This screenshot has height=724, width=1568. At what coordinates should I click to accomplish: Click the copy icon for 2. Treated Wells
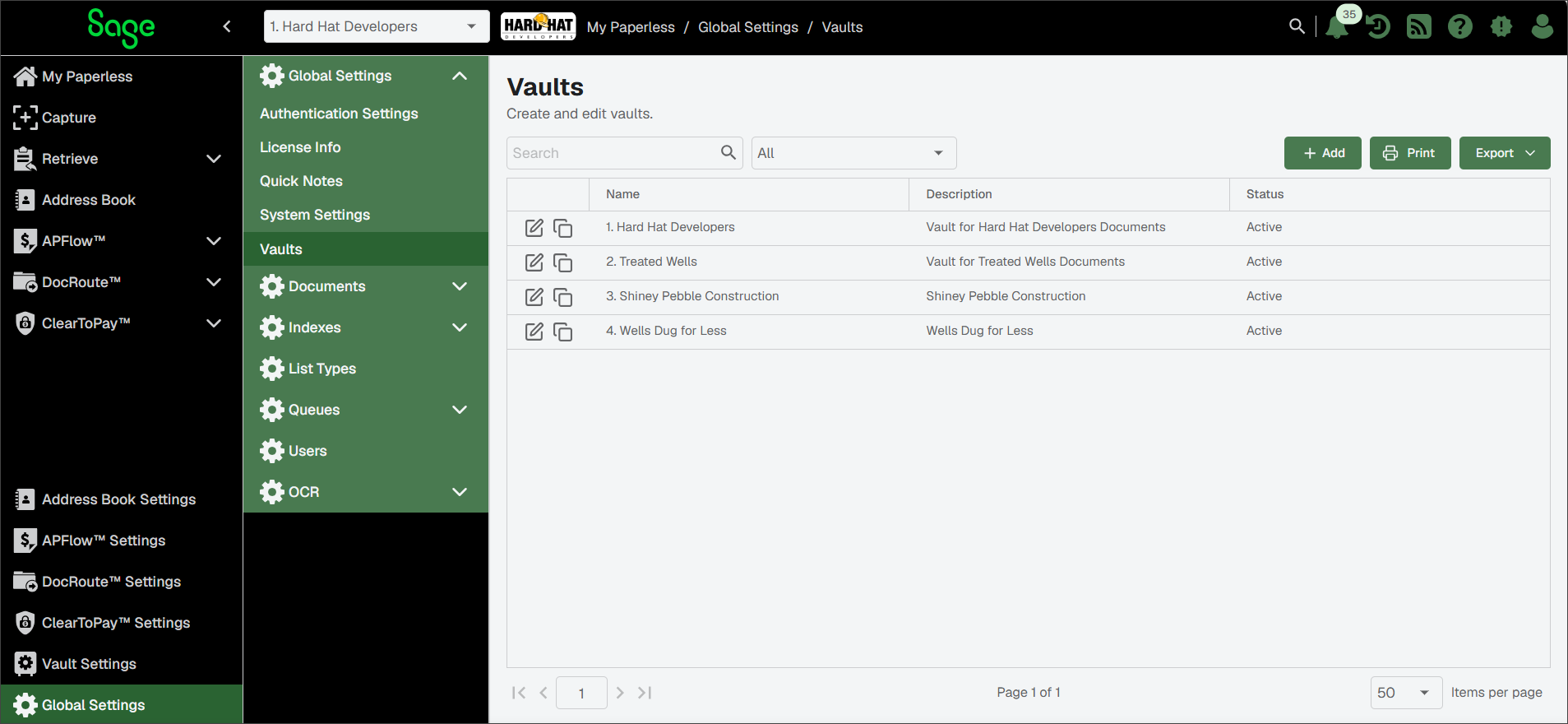pyautogui.click(x=562, y=262)
